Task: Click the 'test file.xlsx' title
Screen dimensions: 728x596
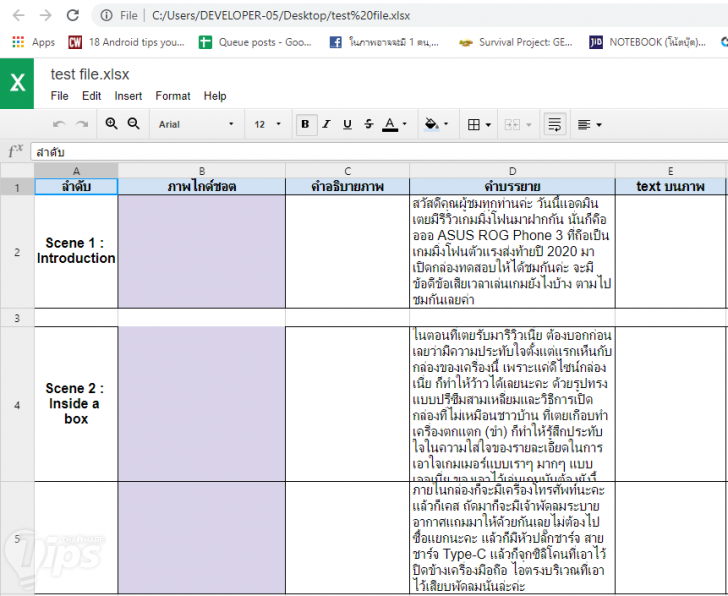Action: 90,74
